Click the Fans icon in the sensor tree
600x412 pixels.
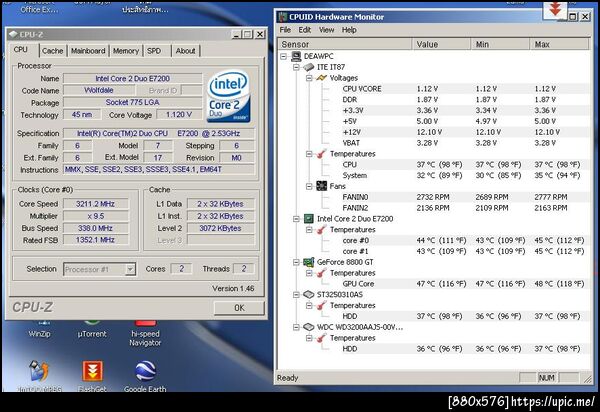click(x=321, y=186)
